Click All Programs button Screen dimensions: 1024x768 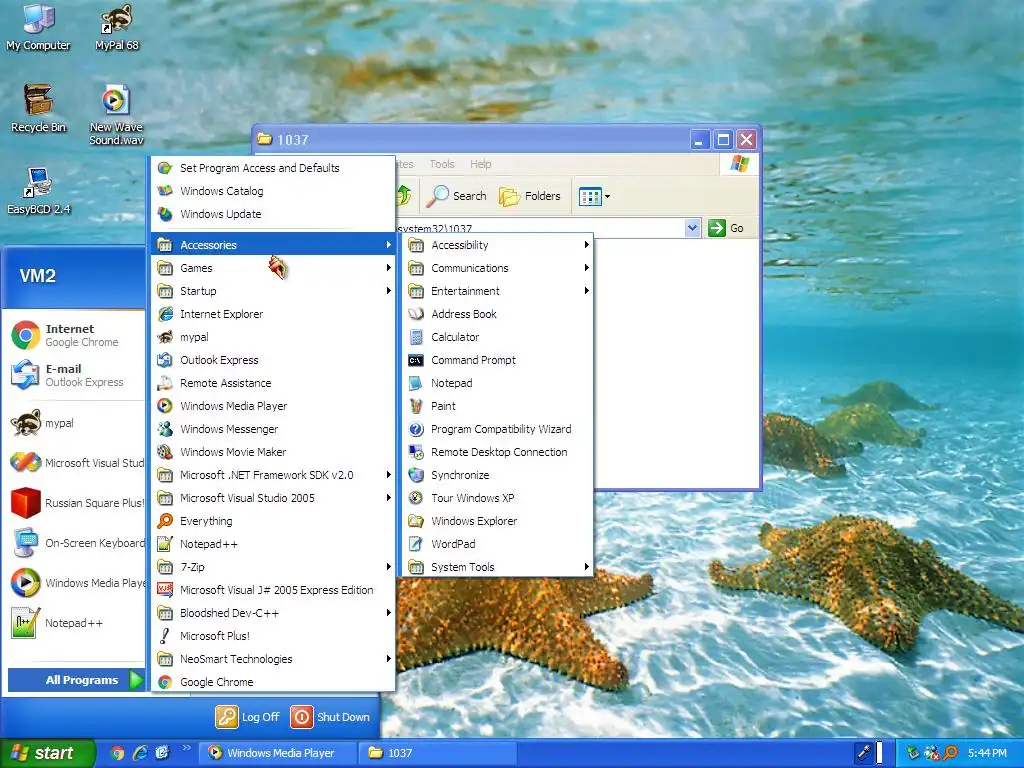point(76,680)
